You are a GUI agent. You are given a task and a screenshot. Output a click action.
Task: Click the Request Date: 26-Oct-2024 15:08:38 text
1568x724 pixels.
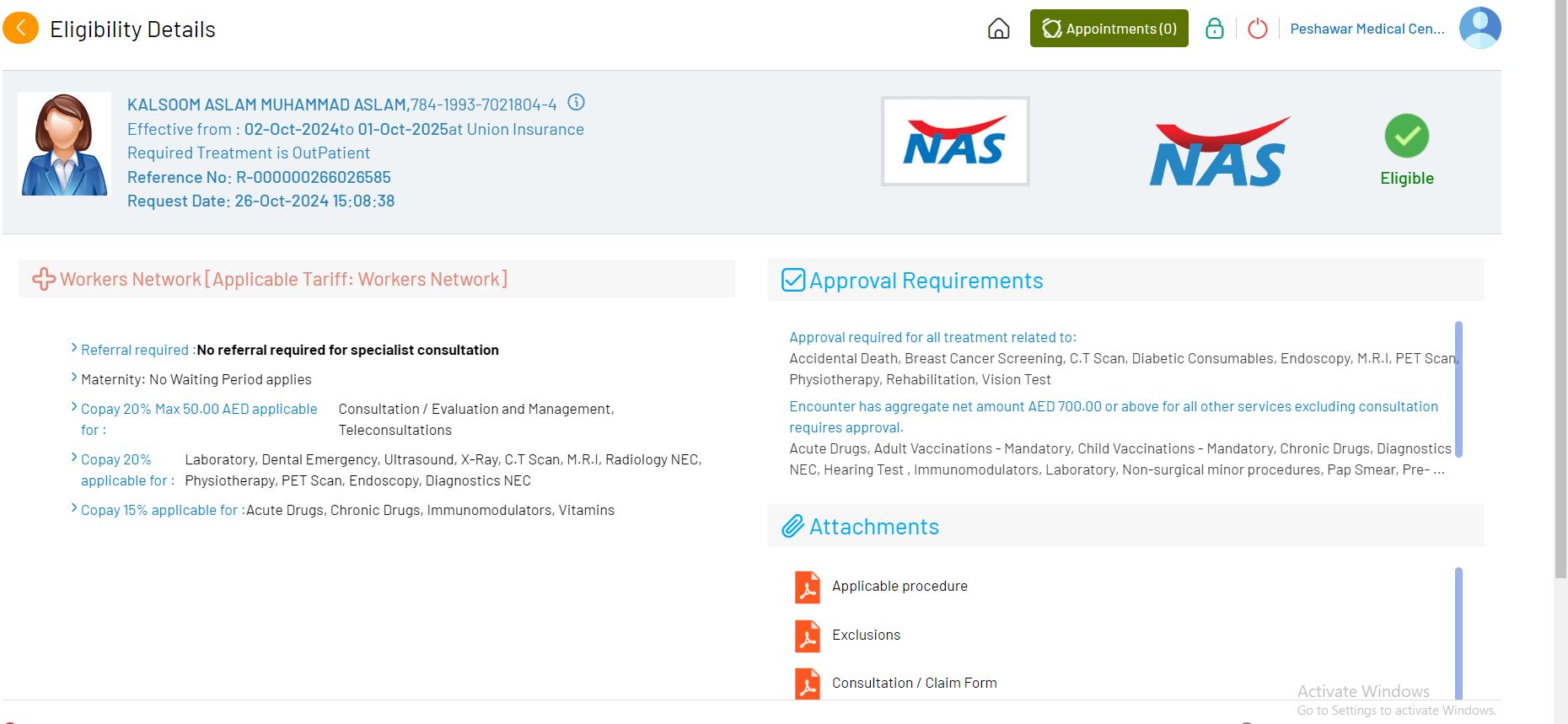(x=260, y=201)
